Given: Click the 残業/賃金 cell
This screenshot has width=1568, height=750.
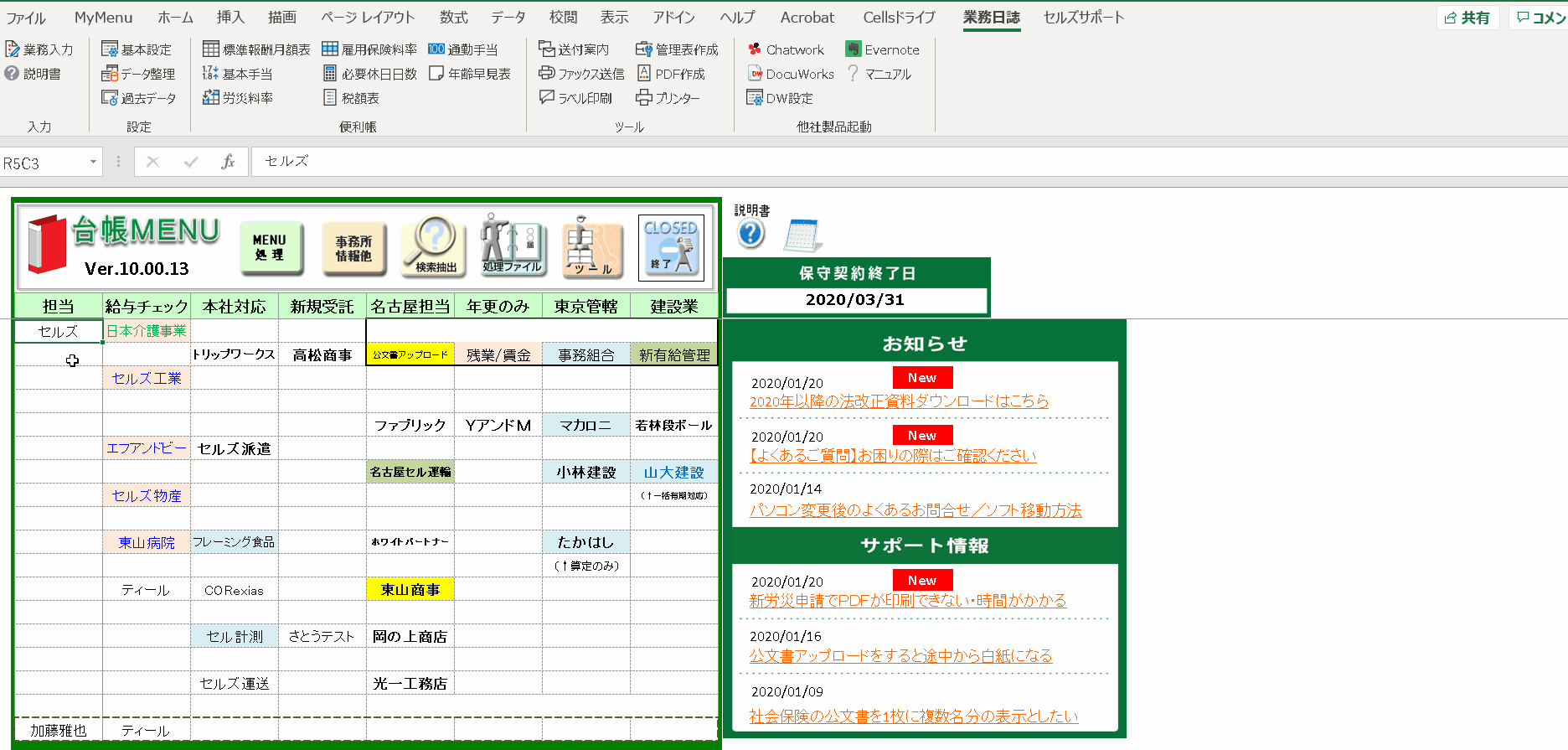Looking at the screenshot, I should (x=498, y=355).
